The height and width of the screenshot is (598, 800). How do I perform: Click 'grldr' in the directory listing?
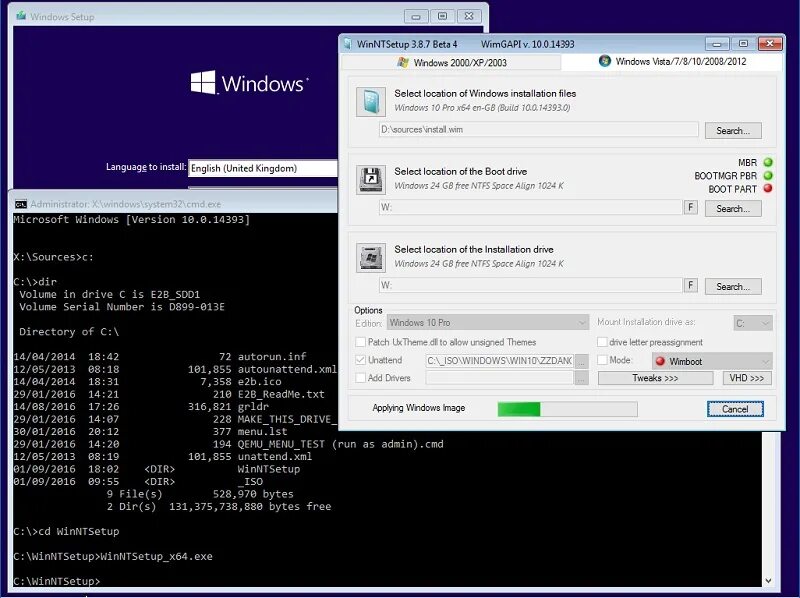pyautogui.click(x=253, y=407)
